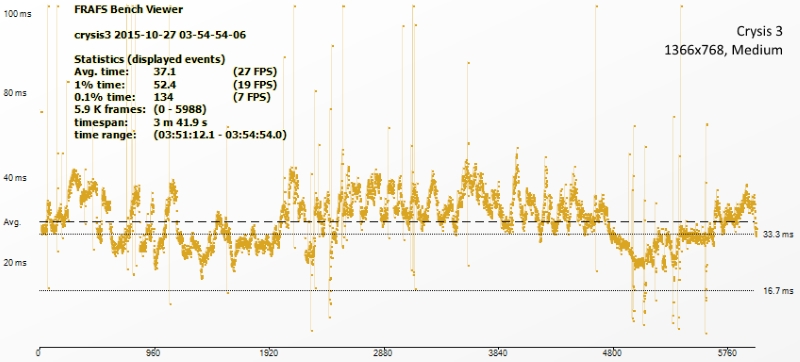The height and width of the screenshot is (362, 800).
Task: Click the (7 FPS) label
Action: pos(252,97)
